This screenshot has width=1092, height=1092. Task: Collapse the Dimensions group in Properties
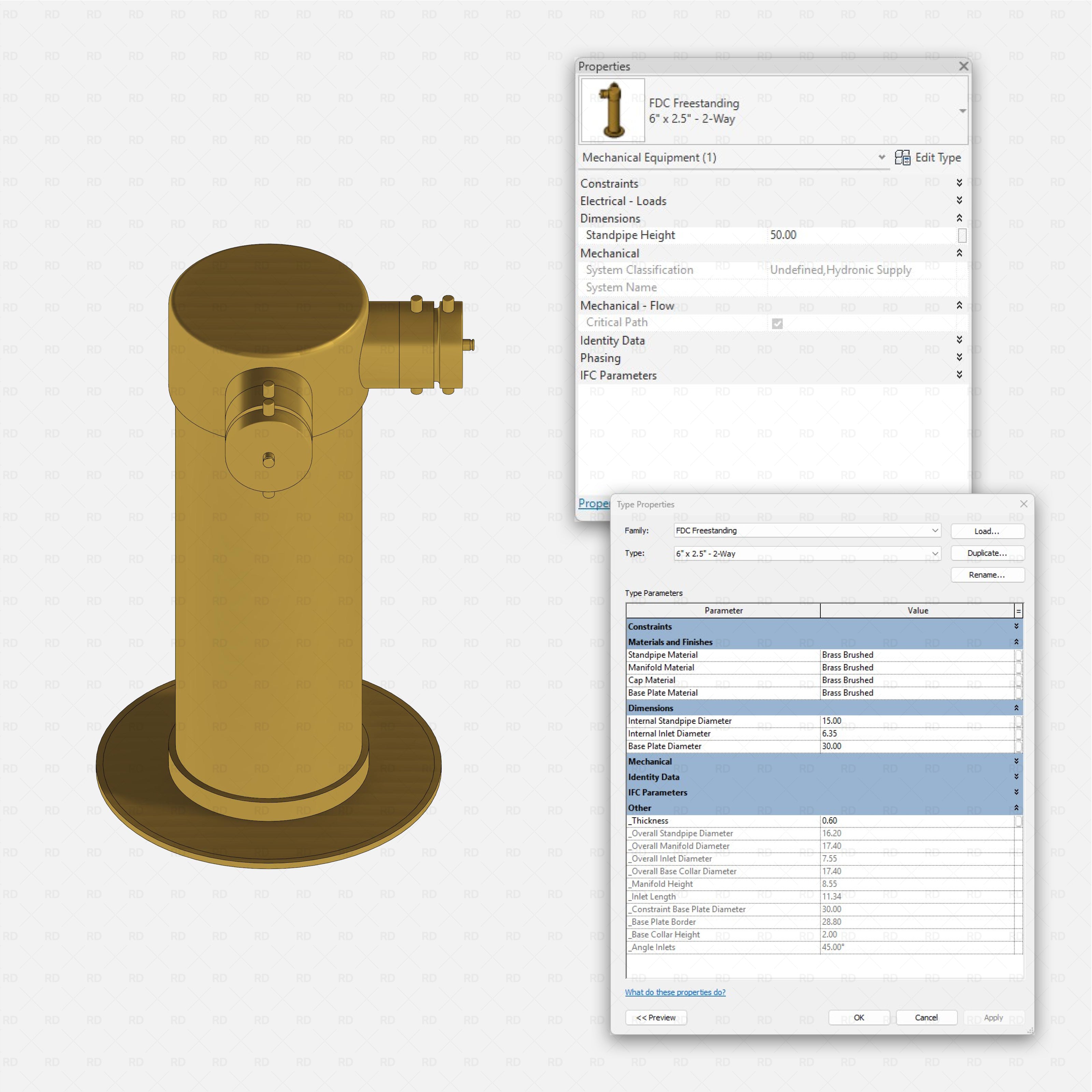[959, 218]
